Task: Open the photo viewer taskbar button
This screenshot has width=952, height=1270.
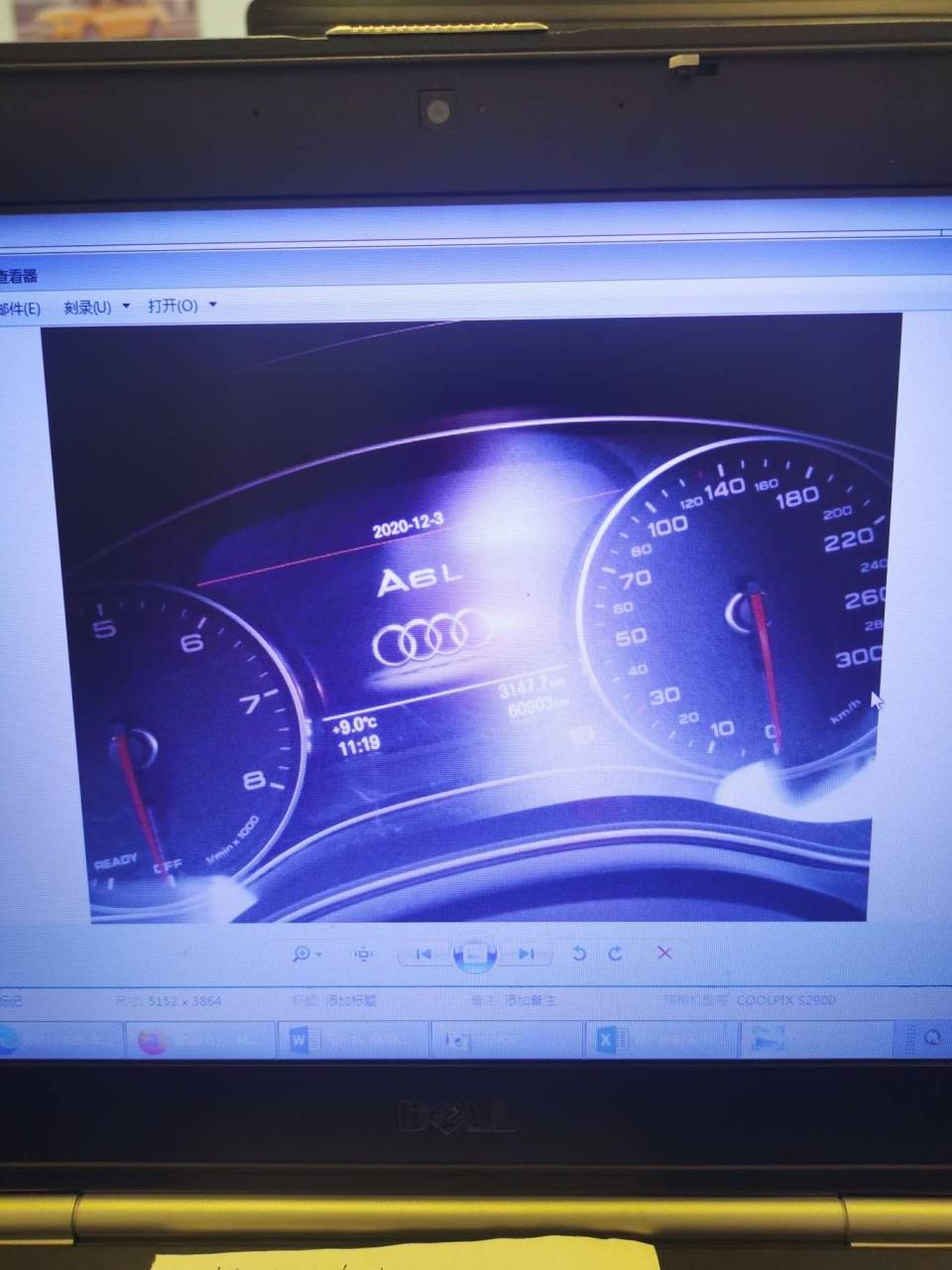Action: (x=508, y=1040)
